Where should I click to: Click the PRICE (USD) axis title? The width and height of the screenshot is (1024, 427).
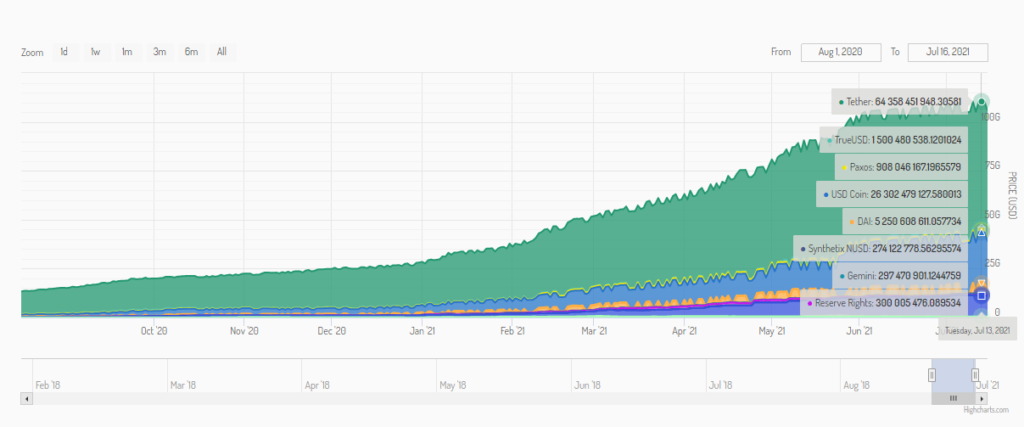pos(1012,195)
